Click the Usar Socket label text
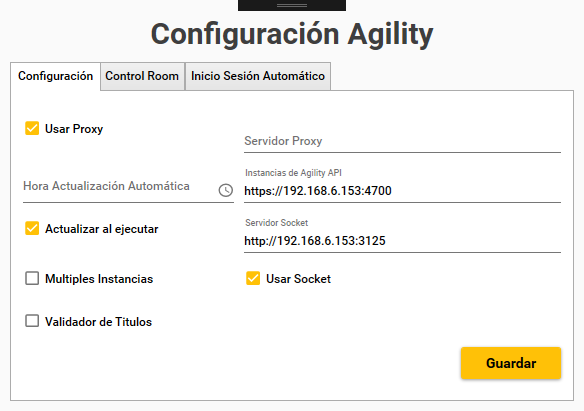Viewport: 584px width, 411px height. [298, 279]
